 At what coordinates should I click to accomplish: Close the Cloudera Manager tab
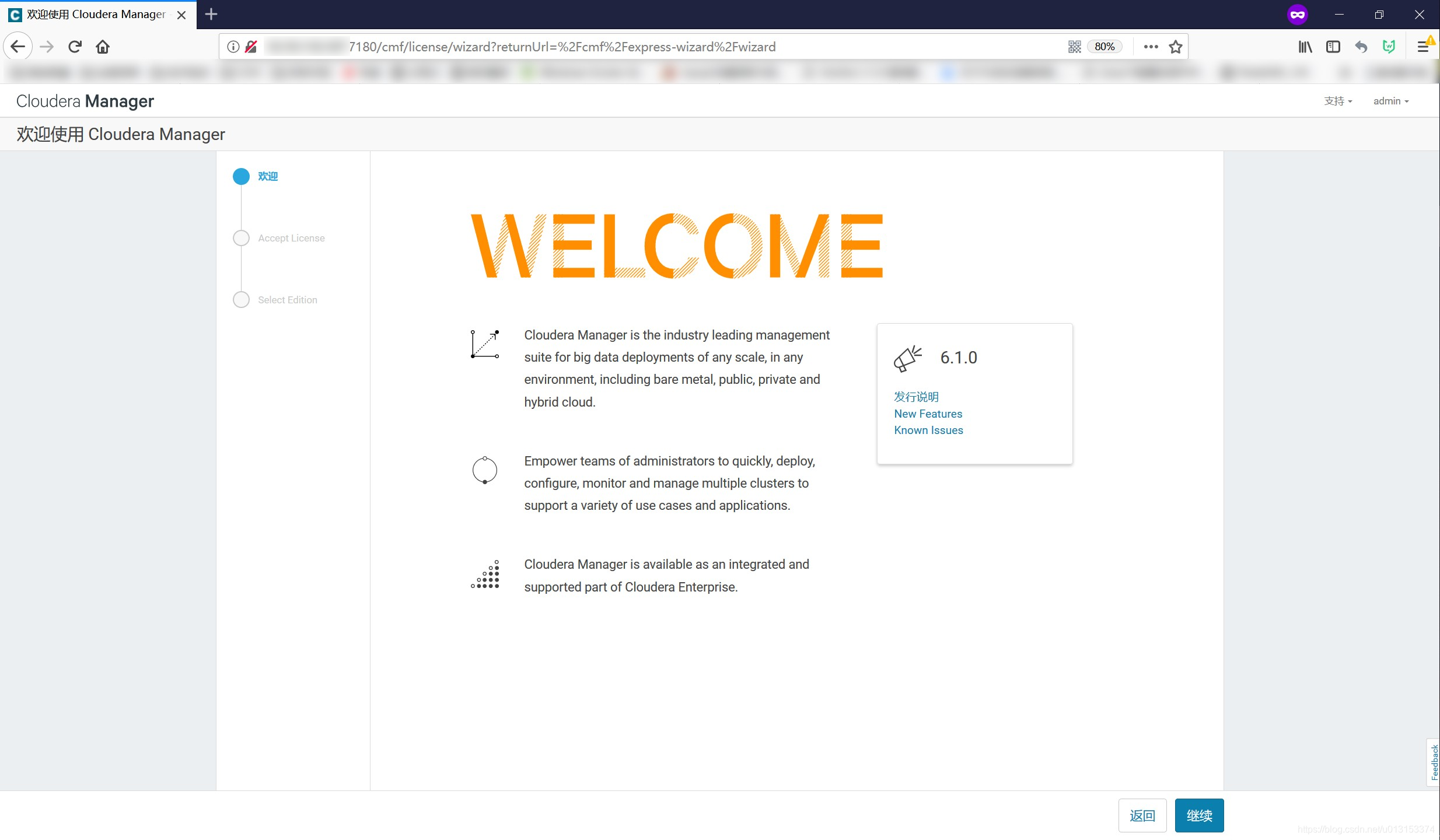point(181,15)
